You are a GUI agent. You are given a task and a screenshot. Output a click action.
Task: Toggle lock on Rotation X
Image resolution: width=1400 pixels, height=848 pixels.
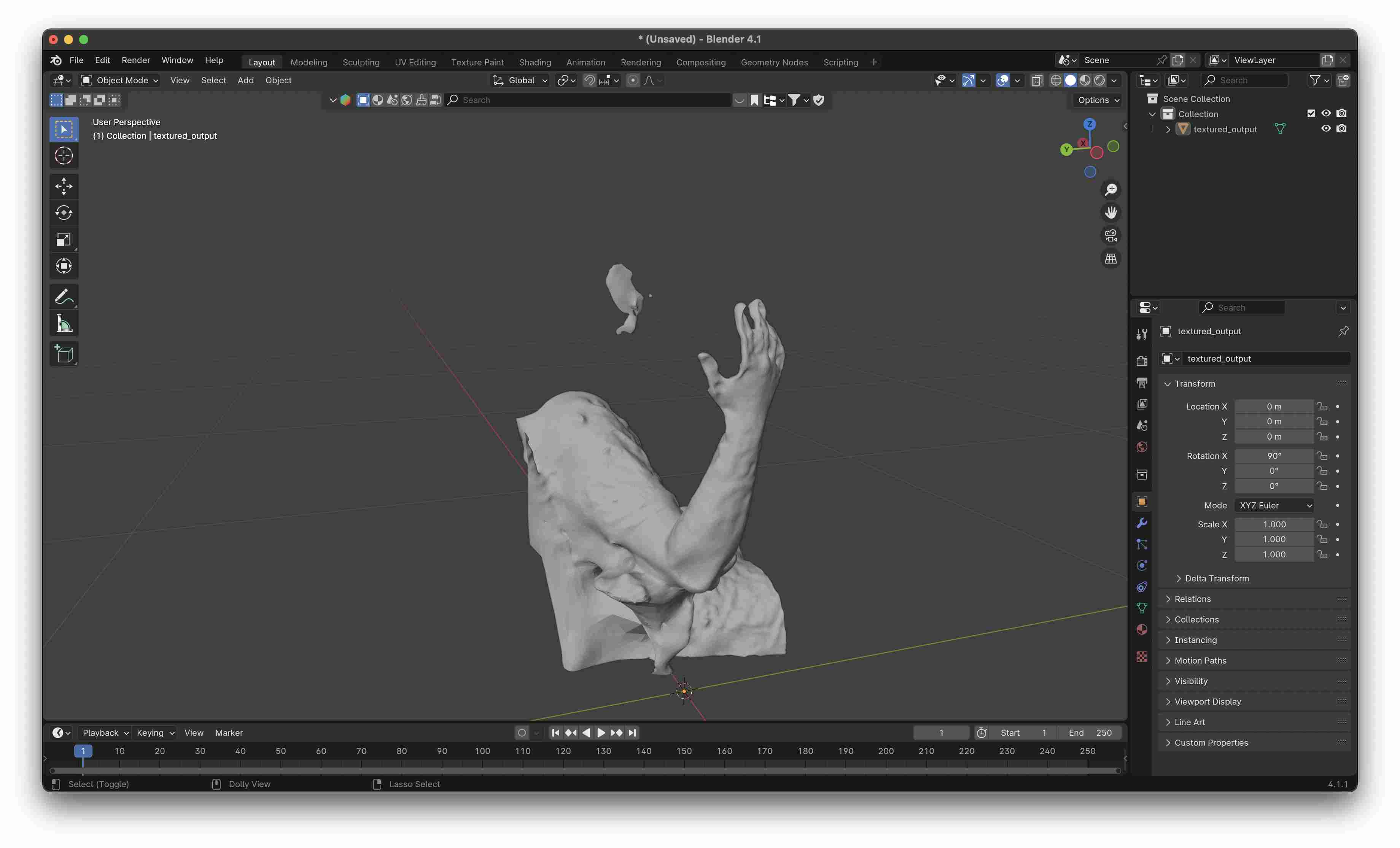(x=1322, y=456)
